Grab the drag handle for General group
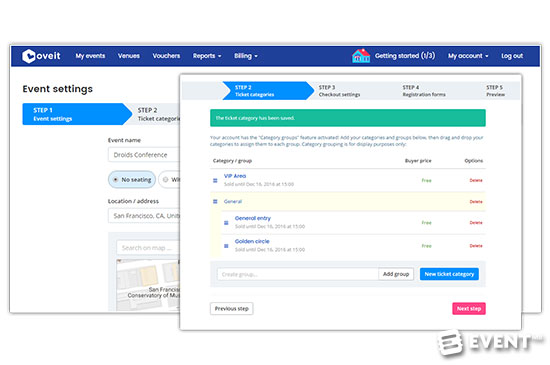This screenshot has height=365, width=550. click(x=215, y=202)
